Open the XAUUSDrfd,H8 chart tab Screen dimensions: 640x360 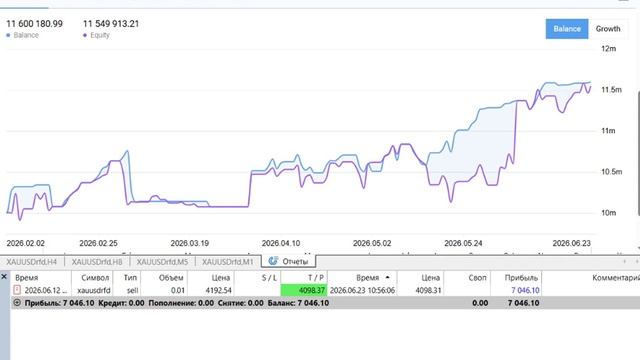[x=97, y=262]
